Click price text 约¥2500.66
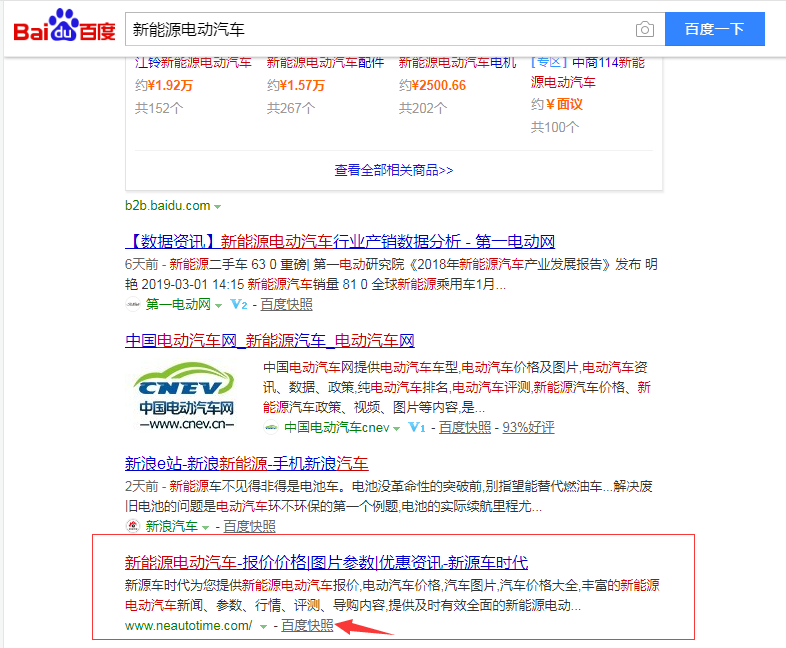The width and height of the screenshot is (786, 648). click(x=432, y=86)
